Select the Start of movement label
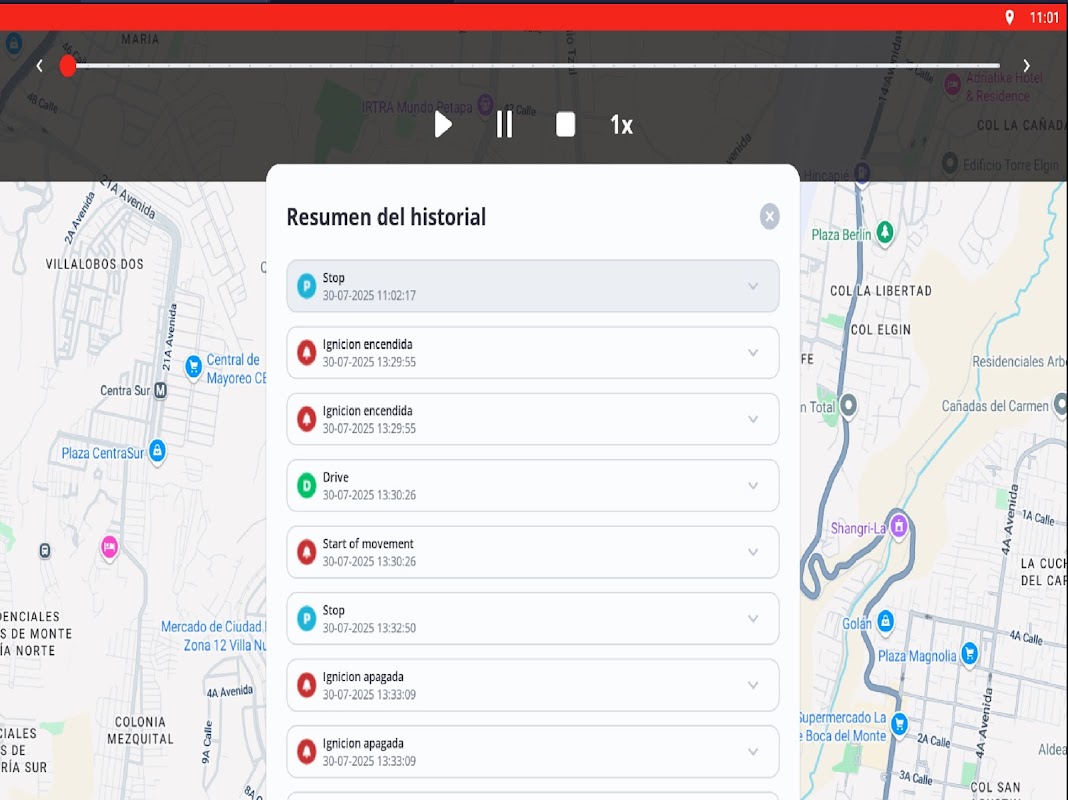The height and width of the screenshot is (800, 1068). point(368,544)
